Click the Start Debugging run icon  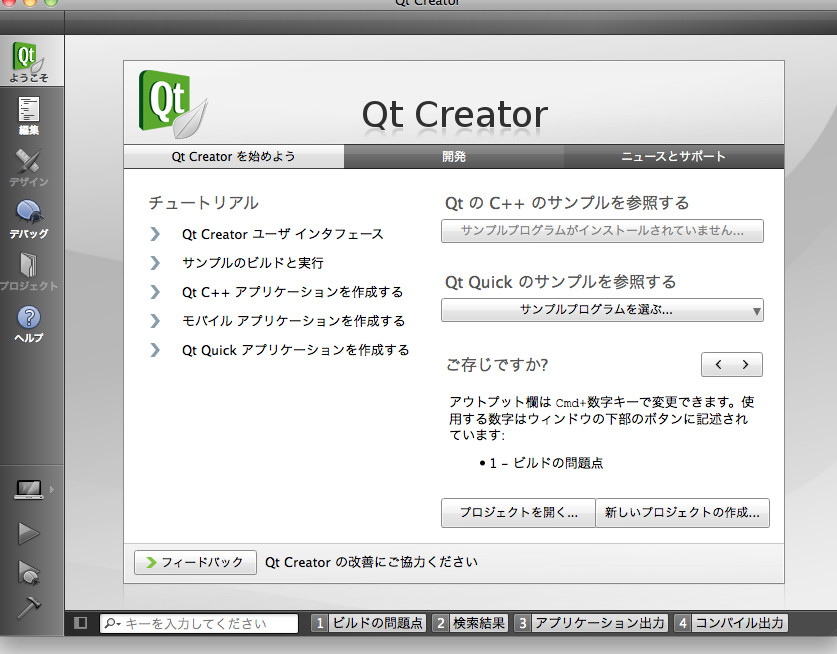28,572
